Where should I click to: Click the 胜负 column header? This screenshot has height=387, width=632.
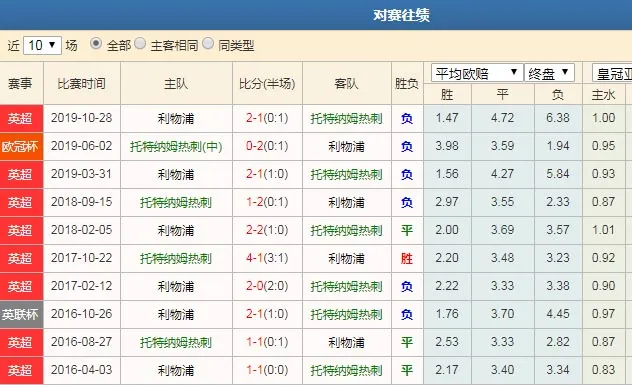(x=407, y=83)
